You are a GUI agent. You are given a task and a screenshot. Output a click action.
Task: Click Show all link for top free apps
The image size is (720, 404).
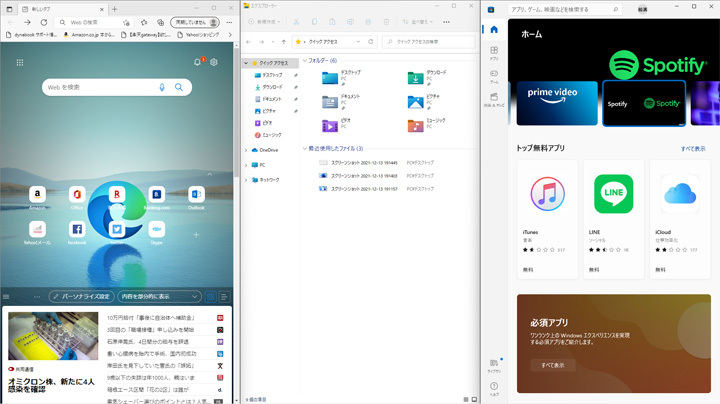[x=693, y=149]
